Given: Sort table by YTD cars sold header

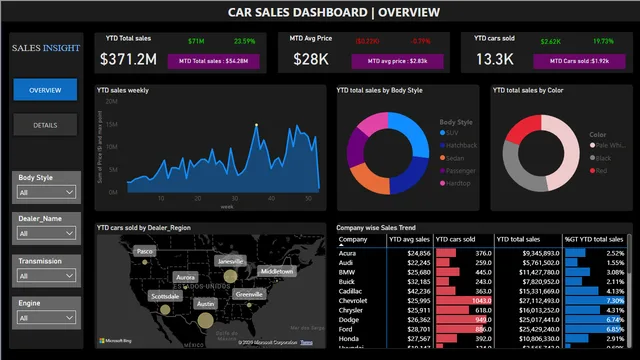Looking at the screenshot, I should point(455,240).
